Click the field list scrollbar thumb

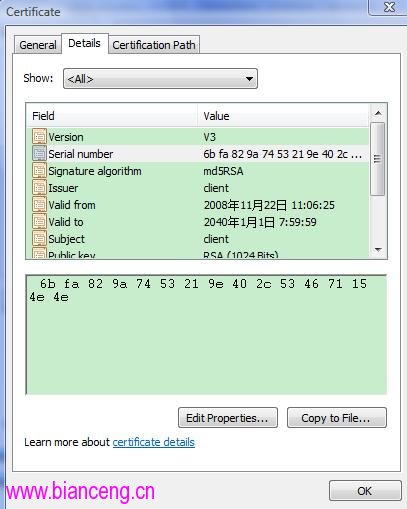click(x=378, y=159)
